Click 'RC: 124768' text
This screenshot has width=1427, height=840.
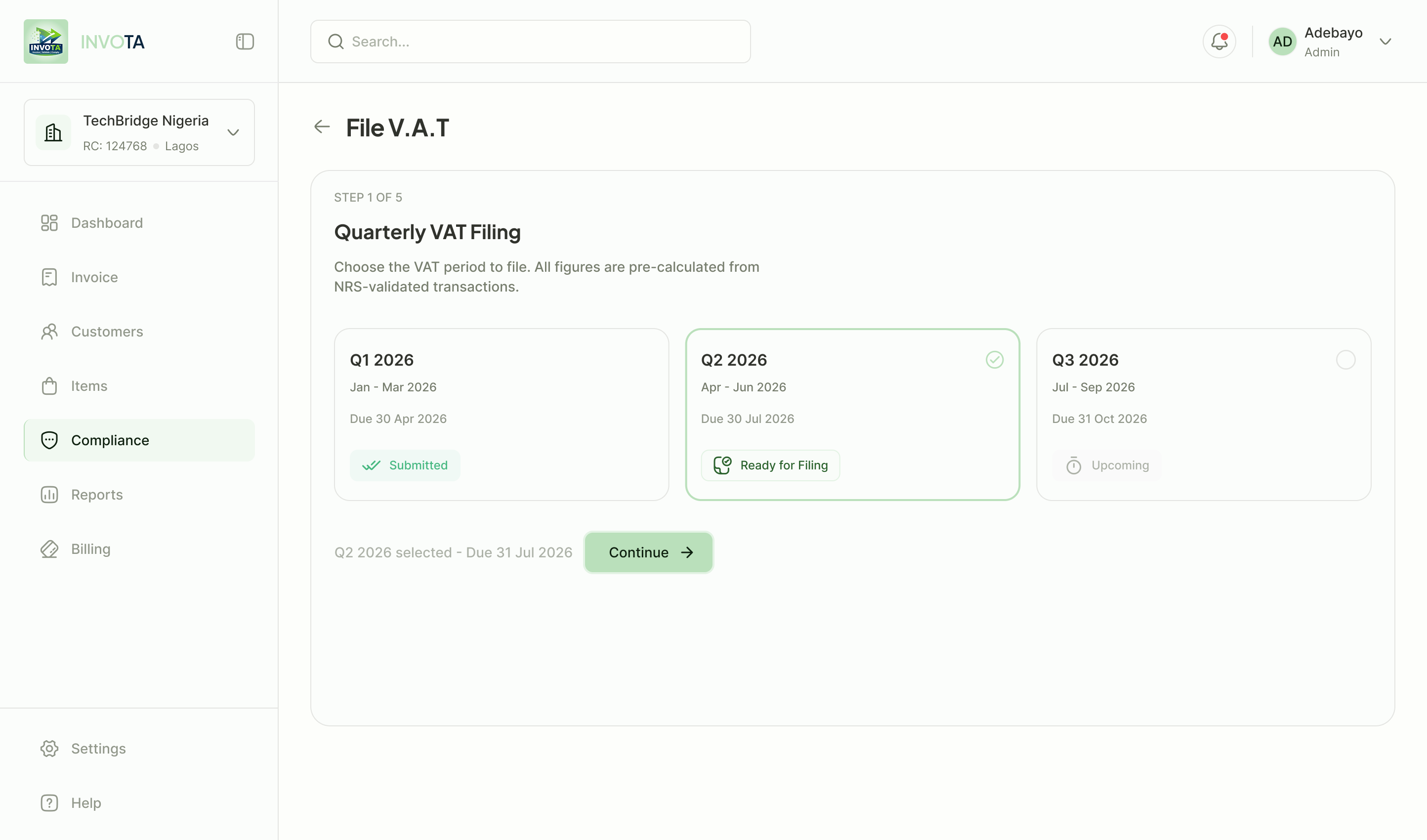115,146
